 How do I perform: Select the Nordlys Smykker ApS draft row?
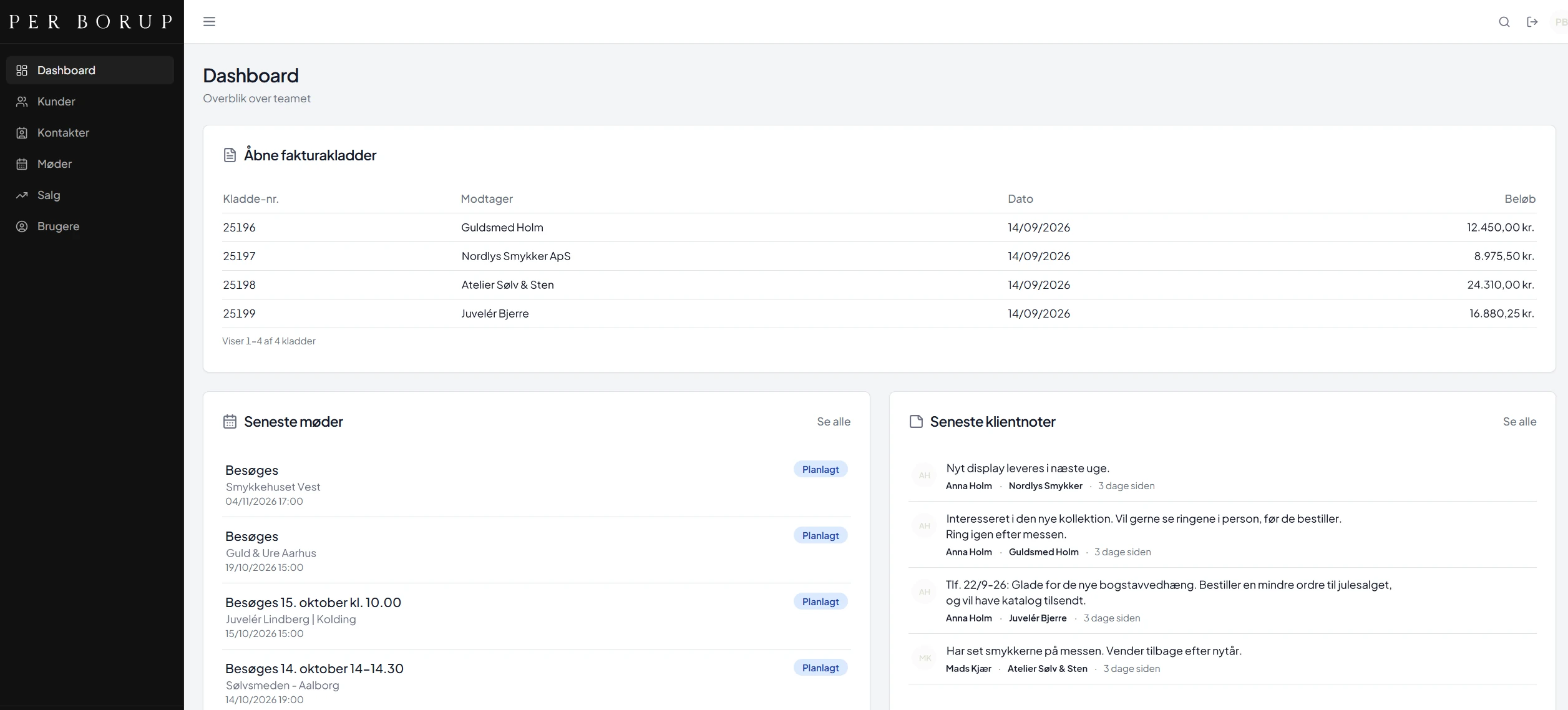click(x=879, y=256)
